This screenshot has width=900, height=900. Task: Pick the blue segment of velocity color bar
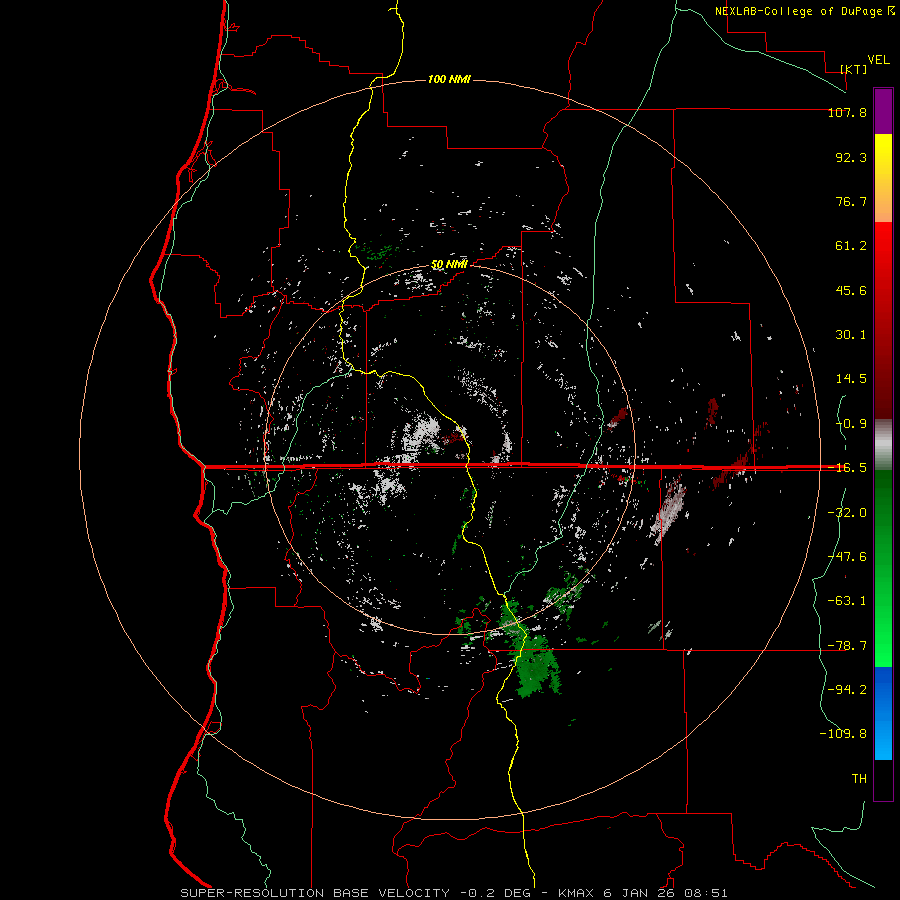coord(883,713)
